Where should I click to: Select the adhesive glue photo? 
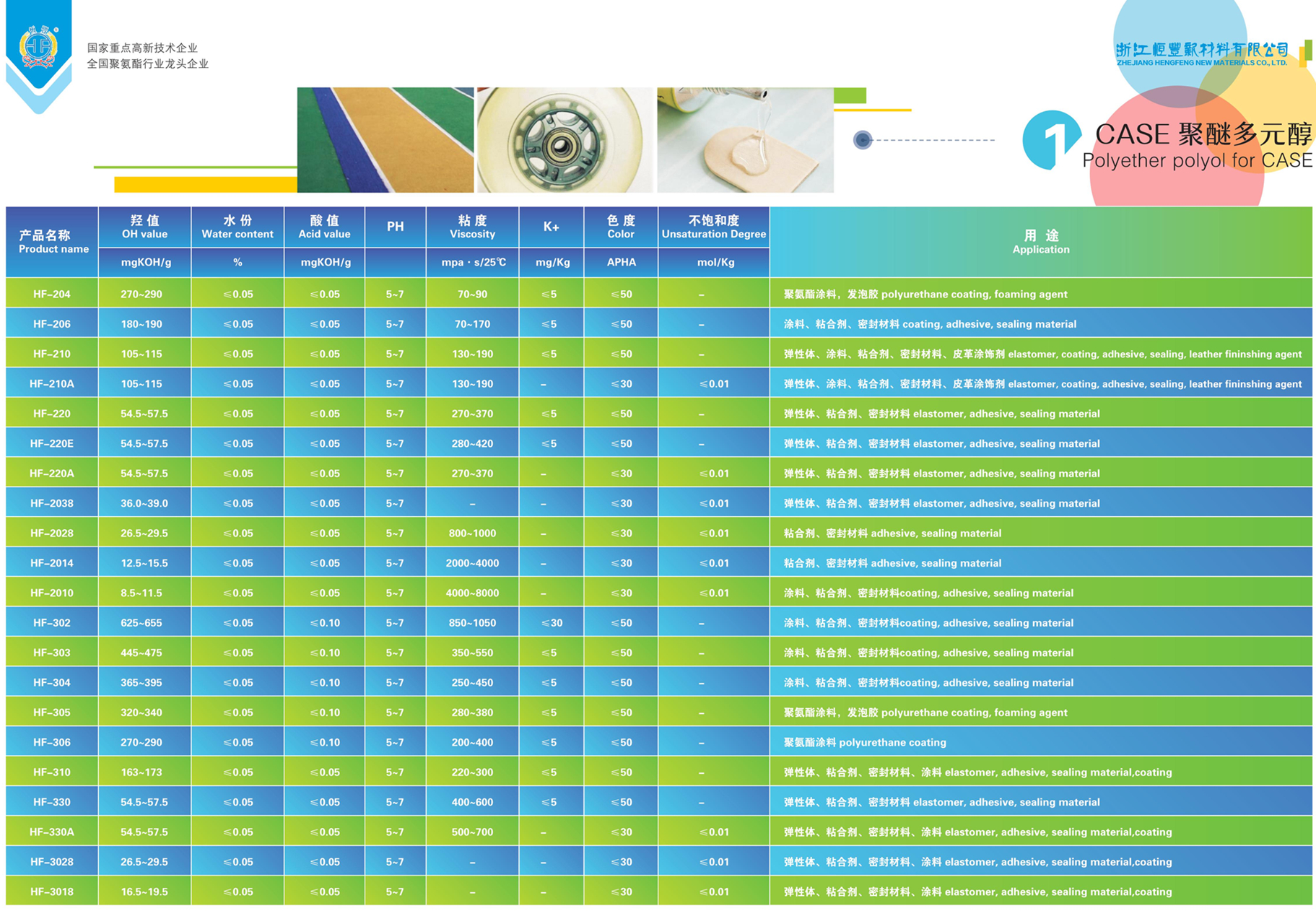tap(744, 140)
